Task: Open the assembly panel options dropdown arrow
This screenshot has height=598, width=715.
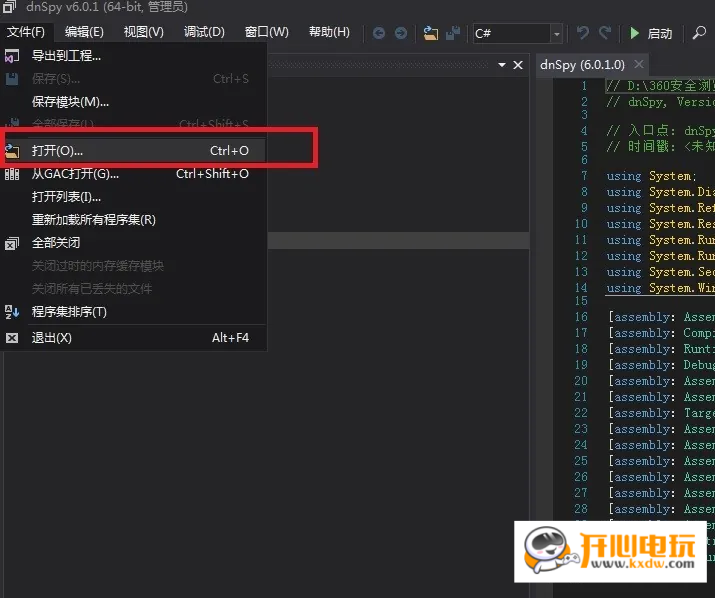Action: [x=501, y=65]
